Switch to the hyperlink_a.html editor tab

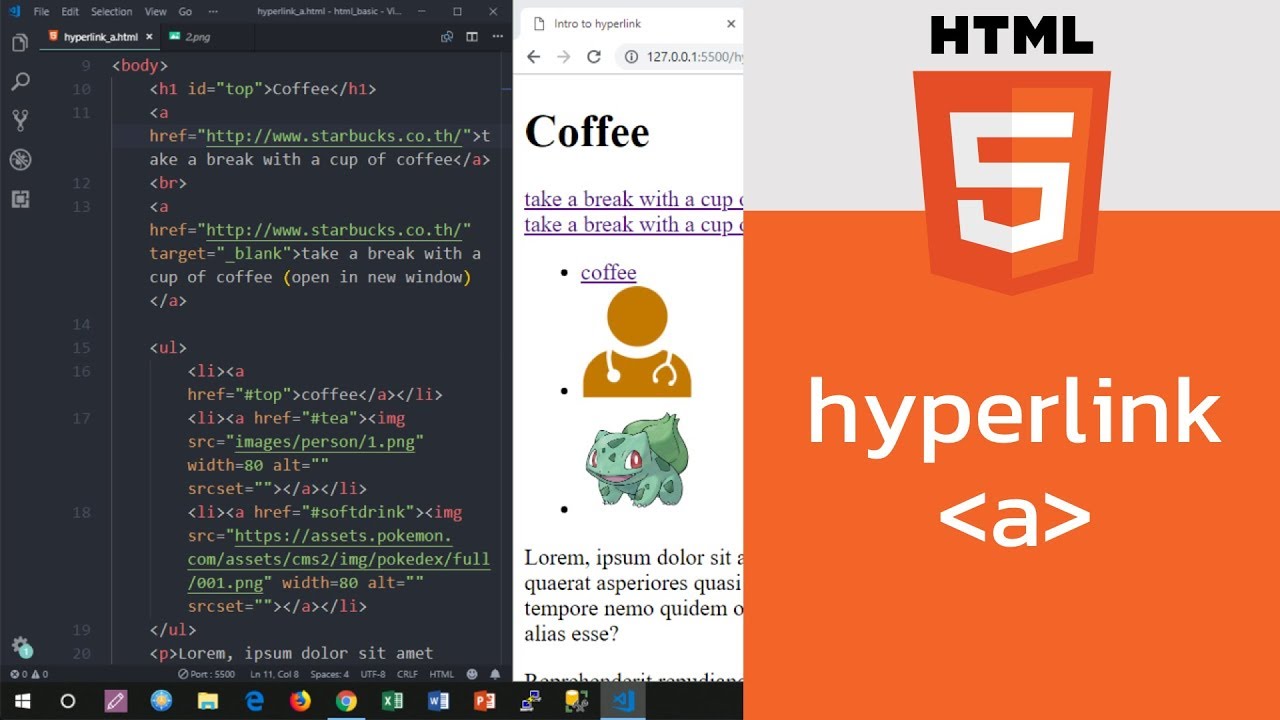[x=100, y=37]
